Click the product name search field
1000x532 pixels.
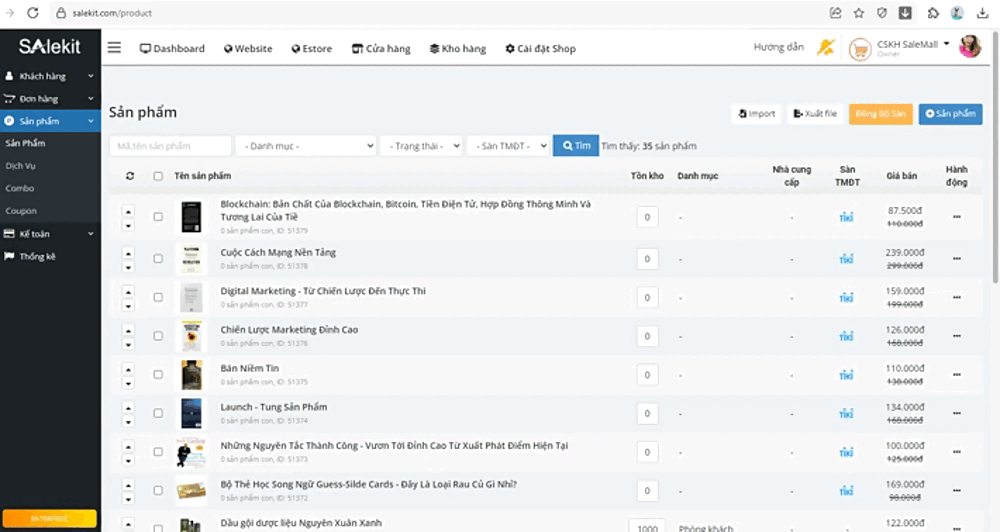pos(170,146)
